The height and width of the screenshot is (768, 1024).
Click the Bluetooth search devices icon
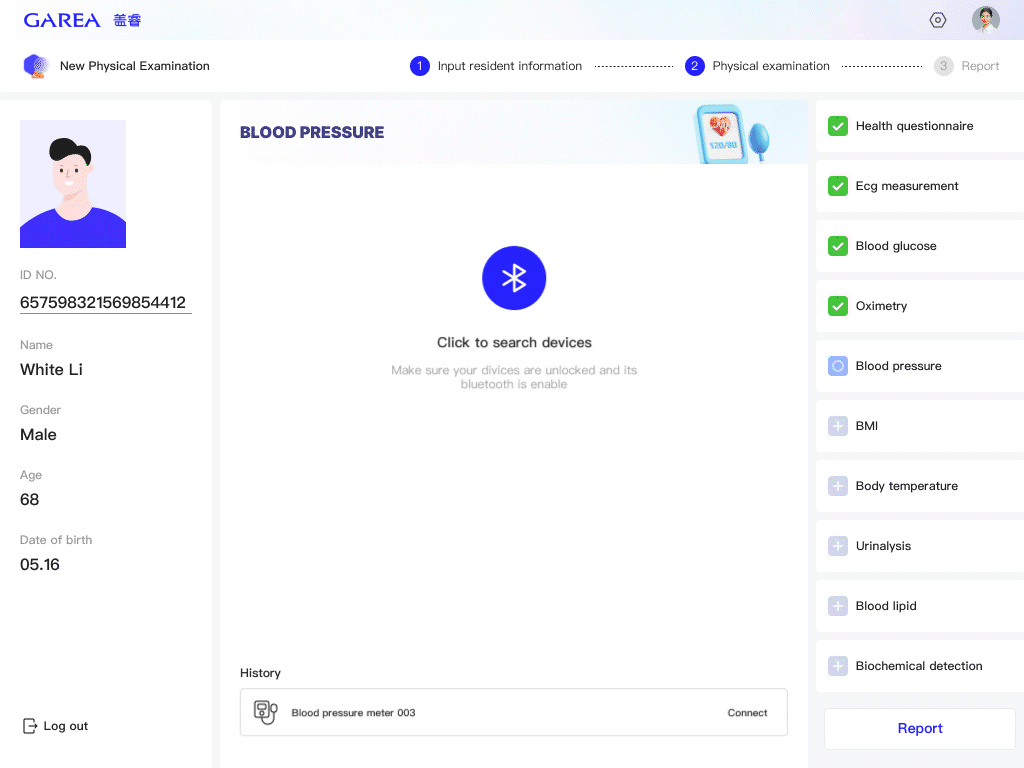(x=514, y=278)
